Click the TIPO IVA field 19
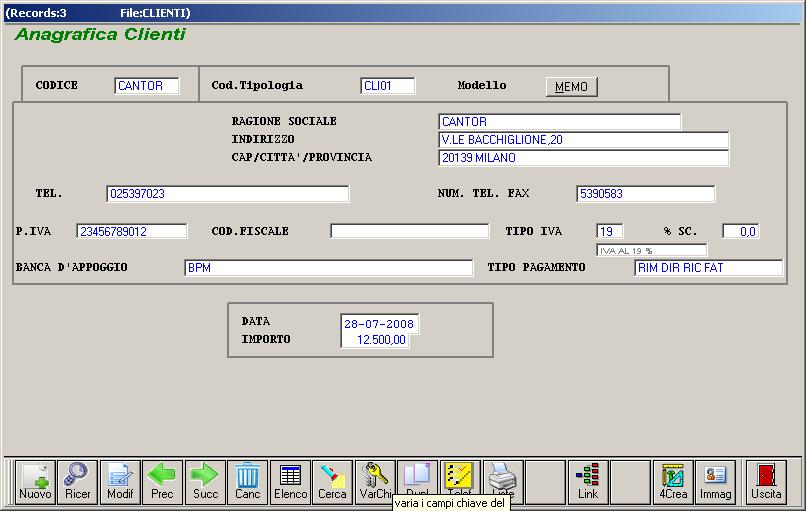The image size is (806, 511). click(x=610, y=231)
